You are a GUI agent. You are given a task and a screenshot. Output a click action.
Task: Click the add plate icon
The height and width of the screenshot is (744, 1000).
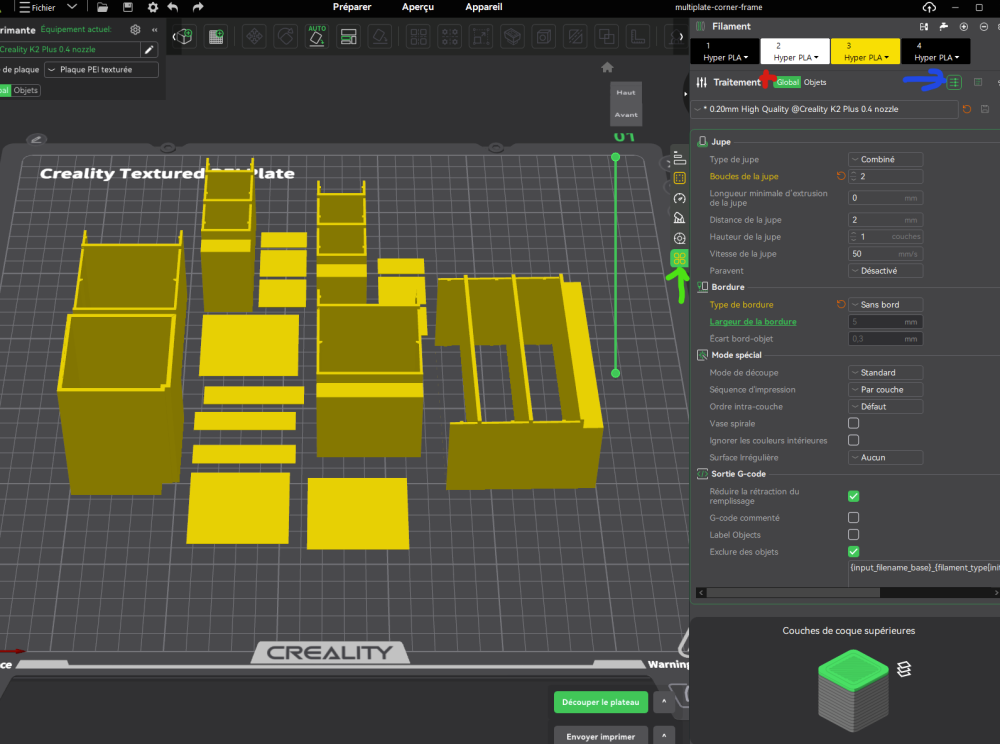(x=216, y=37)
